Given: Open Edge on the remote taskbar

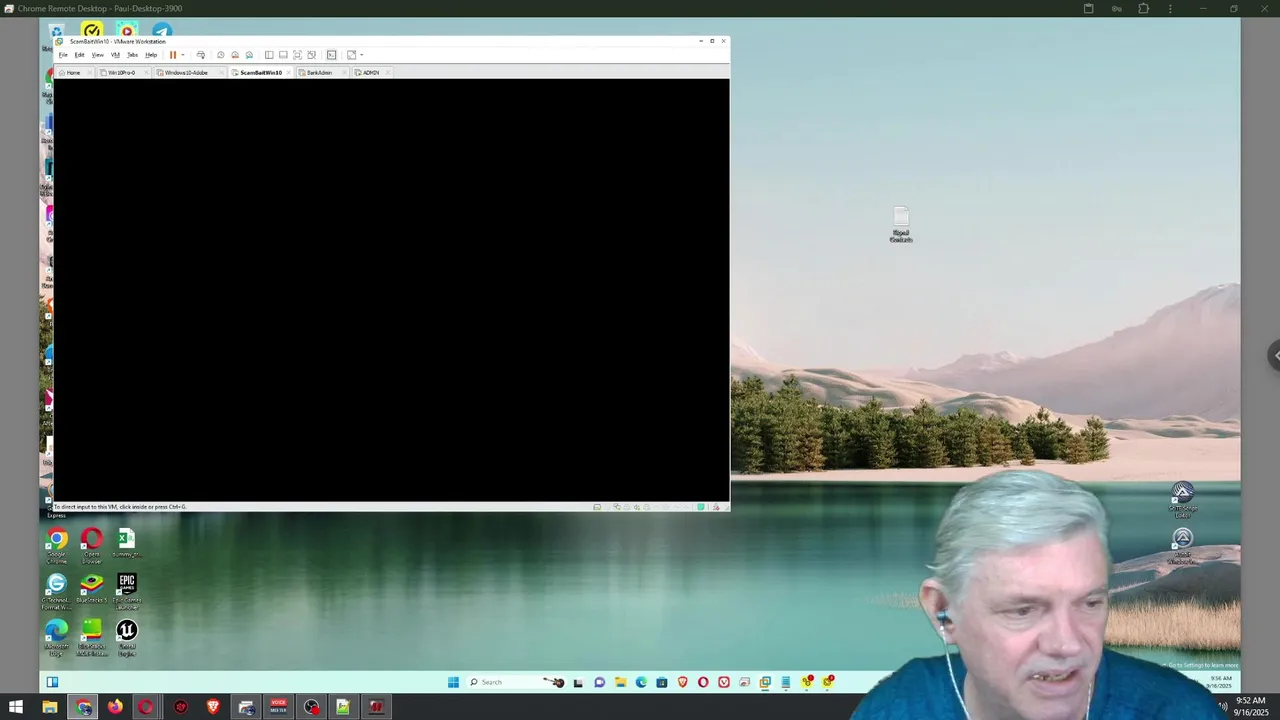Looking at the screenshot, I should pyautogui.click(x=641, y=682).
